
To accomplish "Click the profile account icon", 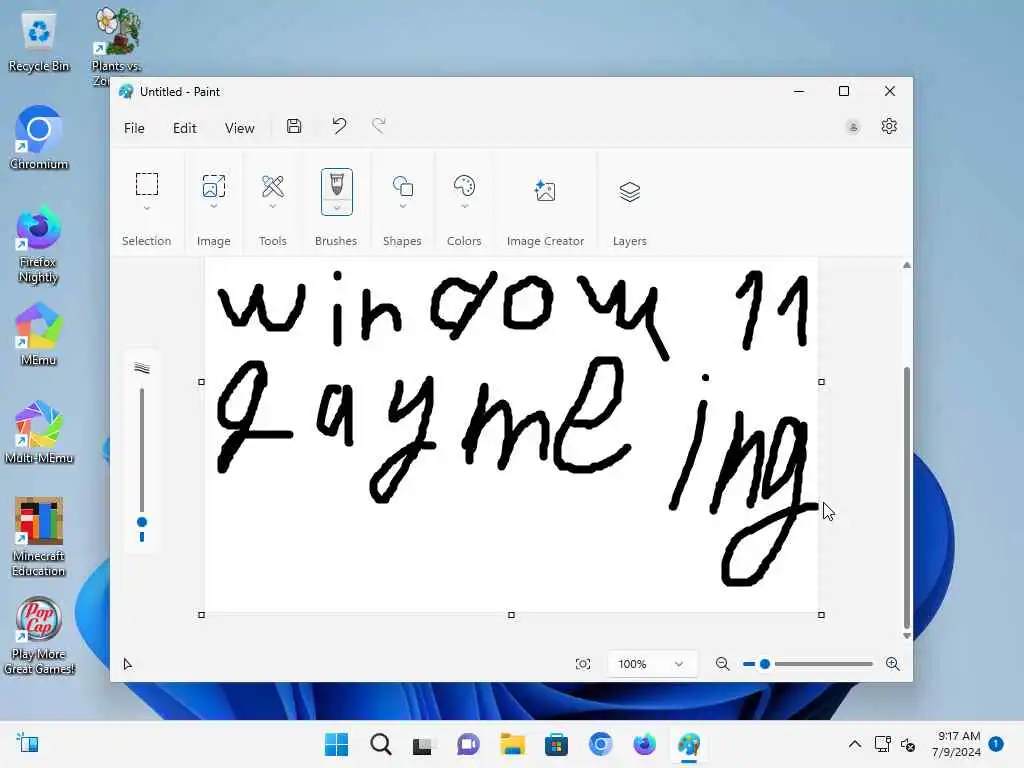I will point(853,127).
